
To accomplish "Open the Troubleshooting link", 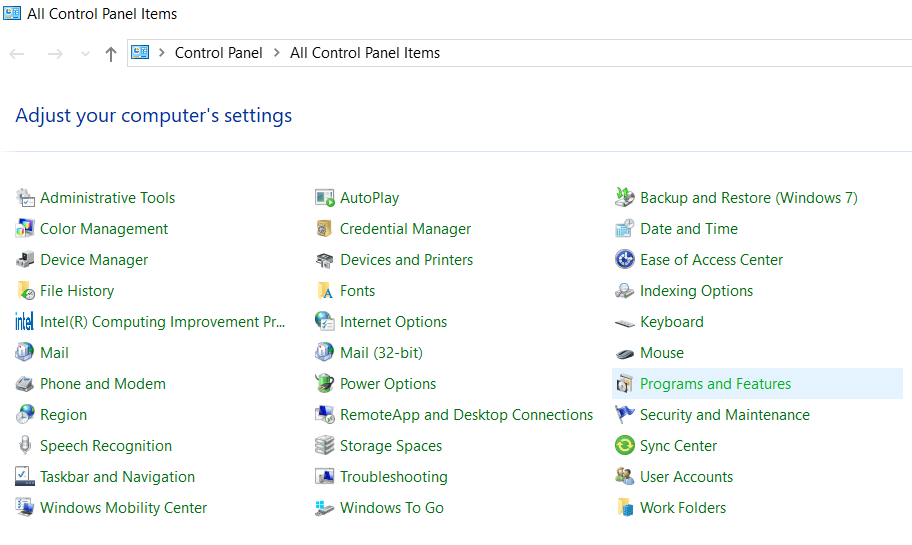I will (x=393, y=477).
